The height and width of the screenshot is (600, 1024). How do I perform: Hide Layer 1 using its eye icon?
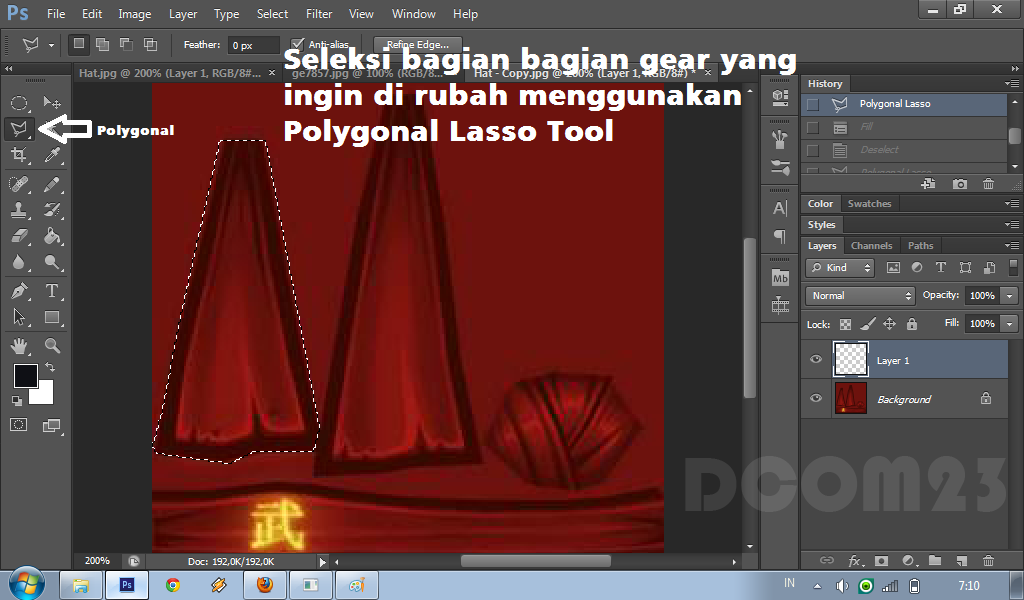tap(816, 360)
